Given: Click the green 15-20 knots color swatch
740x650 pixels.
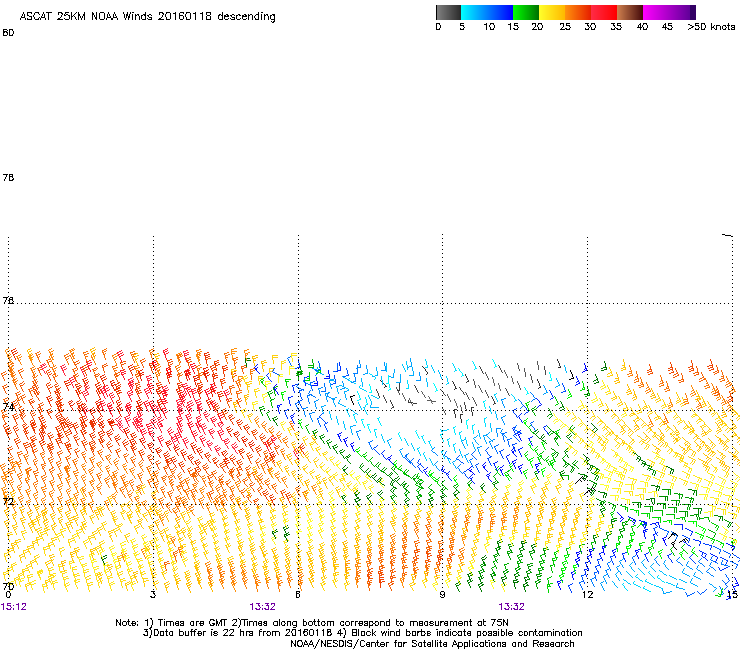Looking at the screenshot, I should tap(525, 12).
